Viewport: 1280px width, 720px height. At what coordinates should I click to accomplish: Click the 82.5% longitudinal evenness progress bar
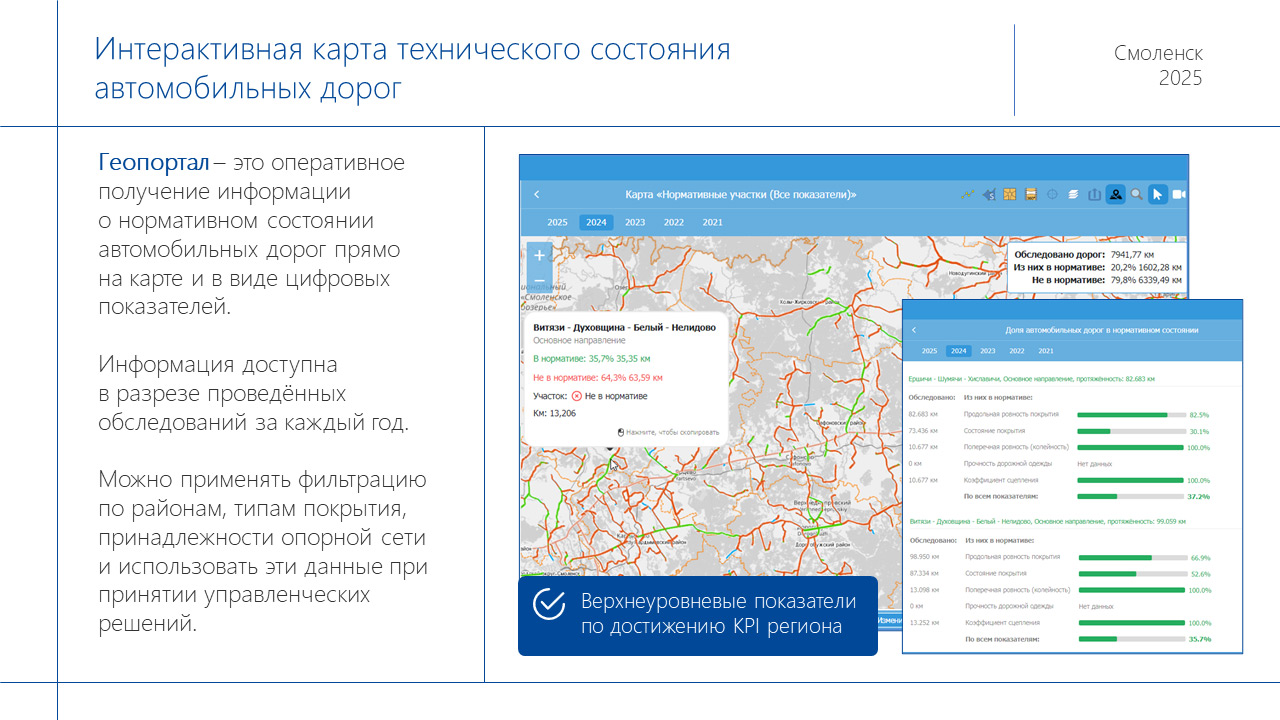[x=1131, y=414]
